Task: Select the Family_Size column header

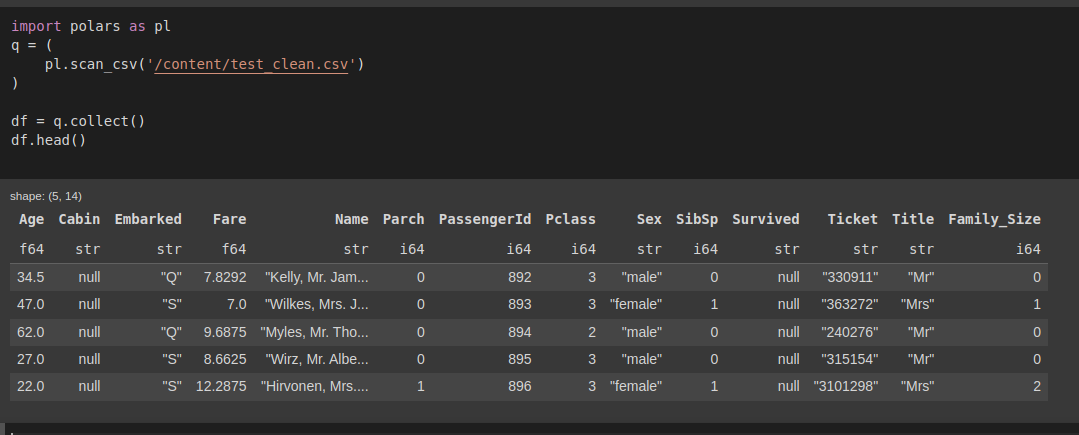Action: point(994,219)
